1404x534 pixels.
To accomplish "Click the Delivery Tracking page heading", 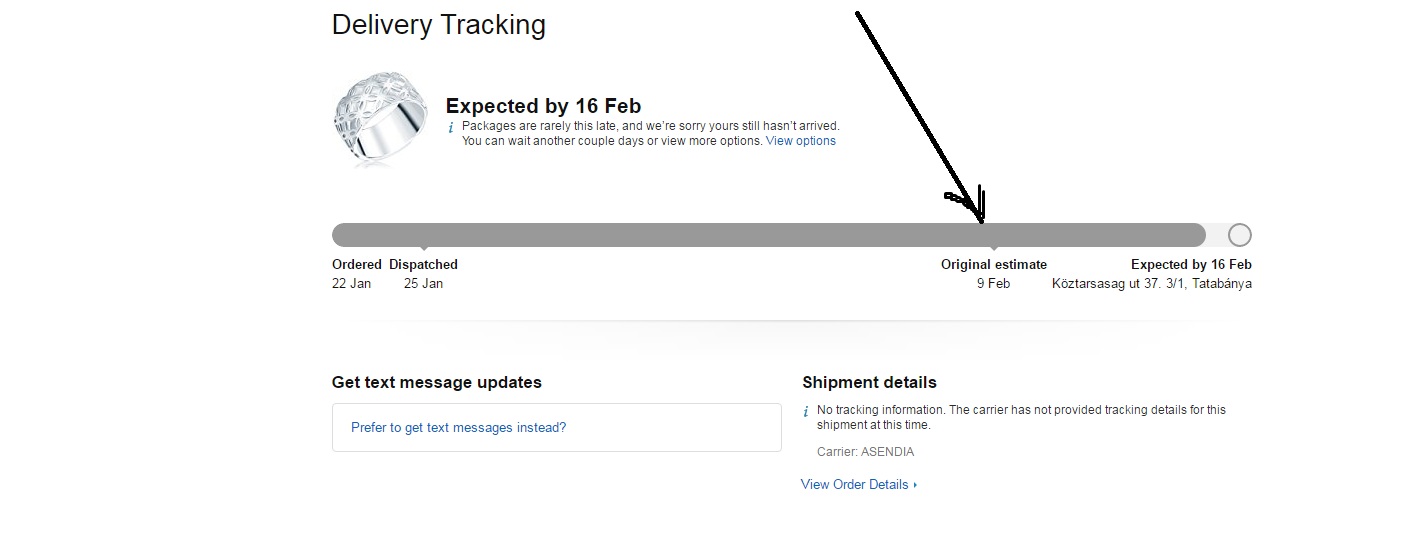I will [x=438, y=25].
